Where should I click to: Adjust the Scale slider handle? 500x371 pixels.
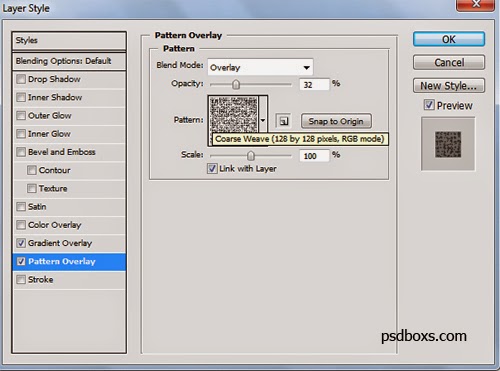(250, 155)
